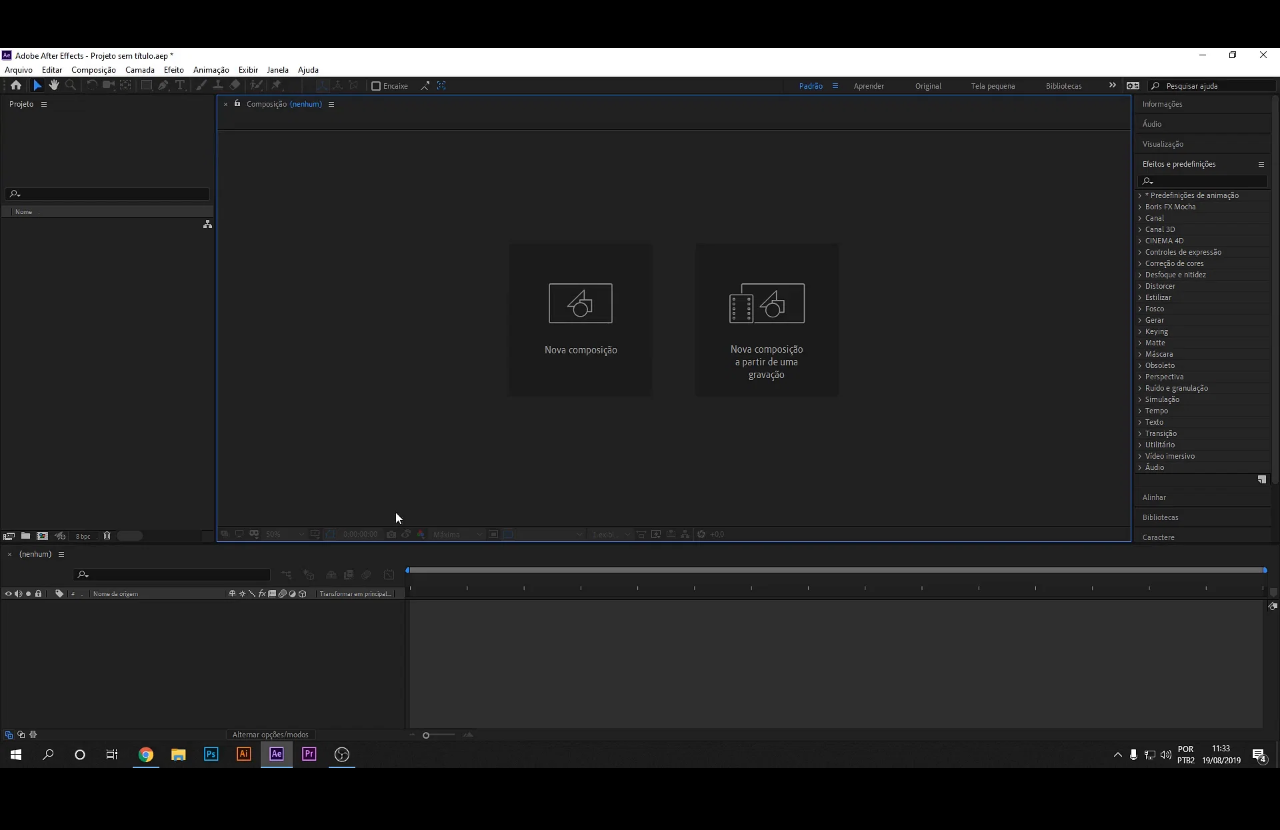Select the Brush tool
Image resolution: width=1280 pixels, height=830 pixels.
(202, 85)
